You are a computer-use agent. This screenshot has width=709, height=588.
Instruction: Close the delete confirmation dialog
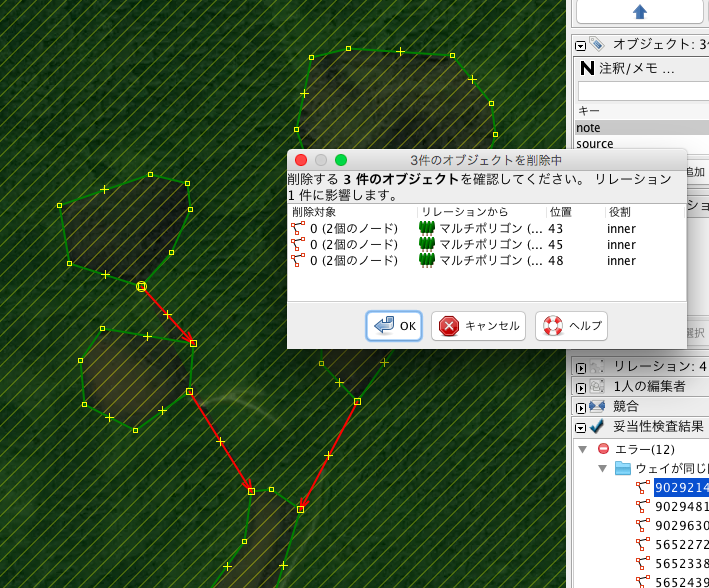[x=301, y=160]
